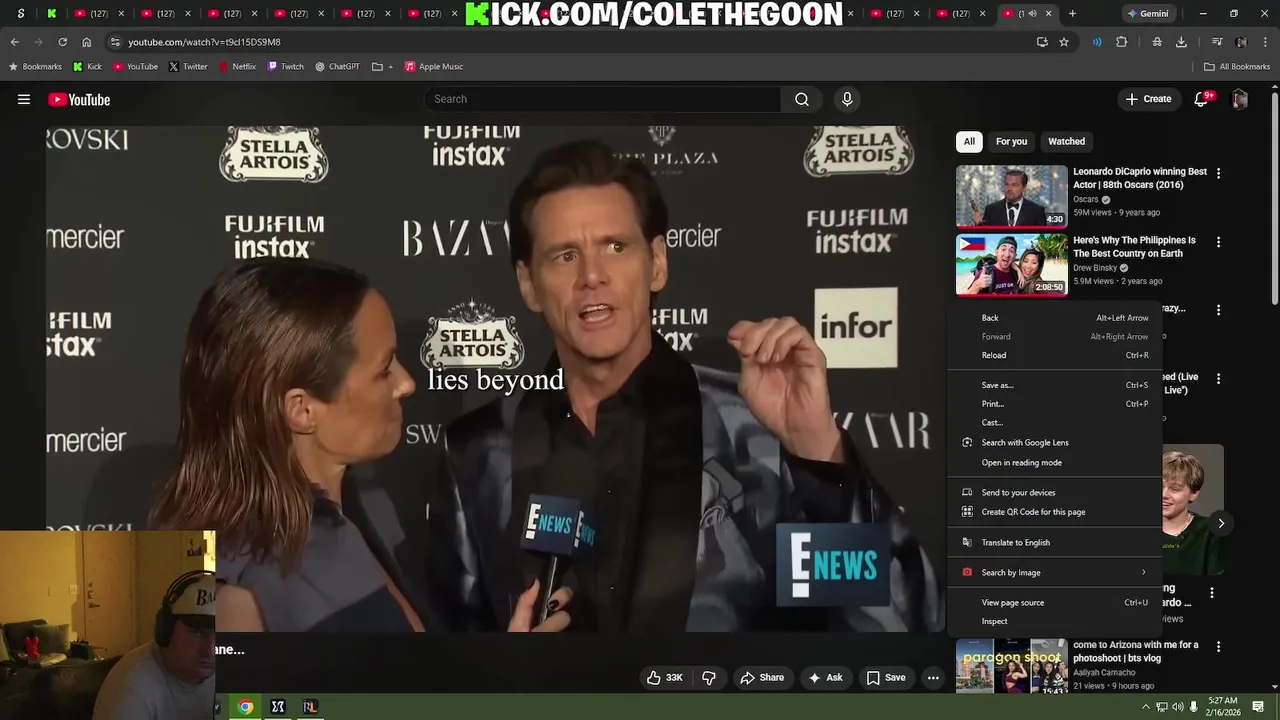1280x720 pixels.
Task: Select the All filter chip
Action: [x=969, y=142]
